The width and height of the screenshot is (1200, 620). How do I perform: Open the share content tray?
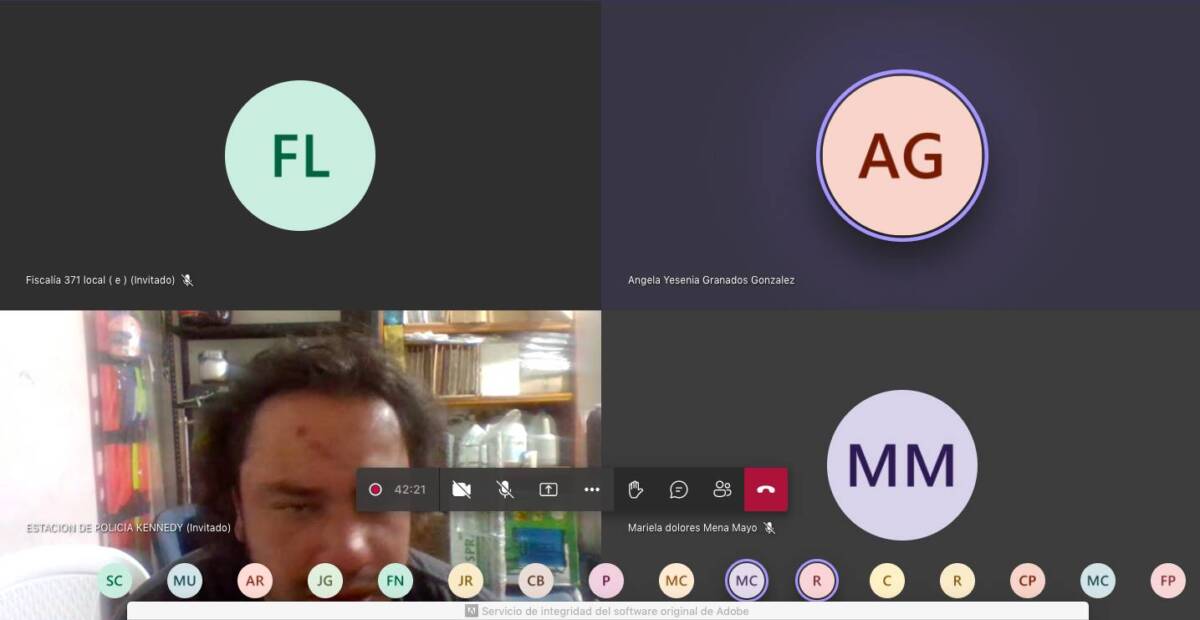[x=548, y=489]
